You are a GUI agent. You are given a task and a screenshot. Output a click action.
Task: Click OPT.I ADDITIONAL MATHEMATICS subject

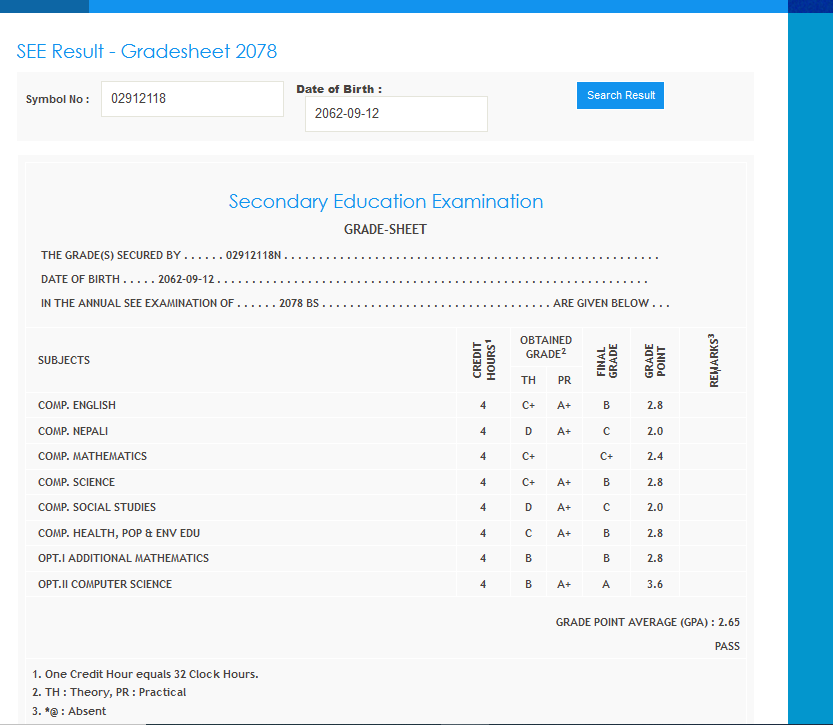point(123,558)
